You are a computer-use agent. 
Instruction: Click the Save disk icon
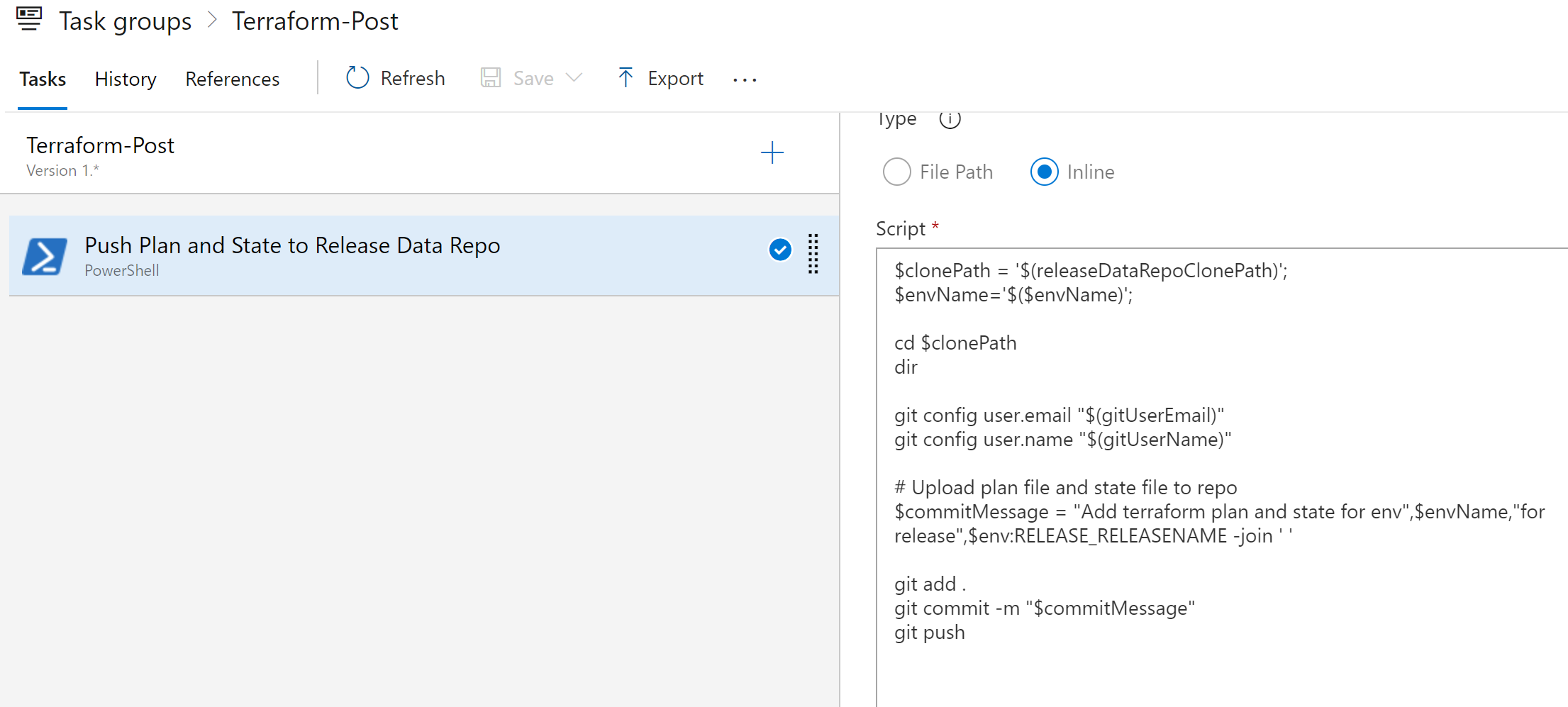(489, 78)
